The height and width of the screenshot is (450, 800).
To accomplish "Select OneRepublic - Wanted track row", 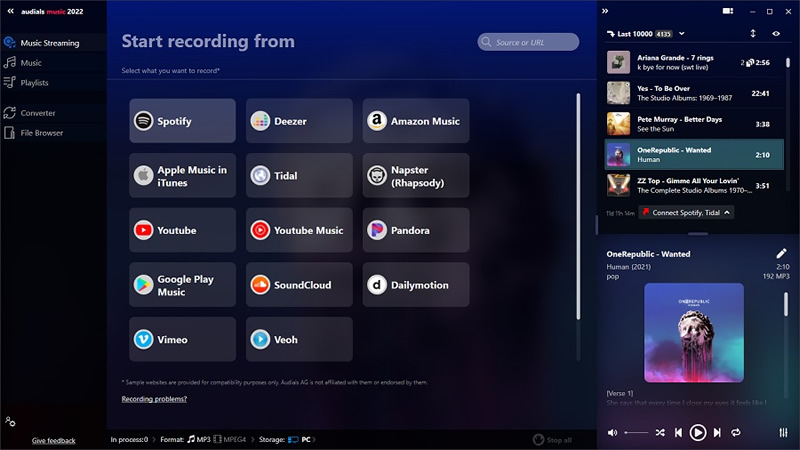I will (x=694, y=155).
